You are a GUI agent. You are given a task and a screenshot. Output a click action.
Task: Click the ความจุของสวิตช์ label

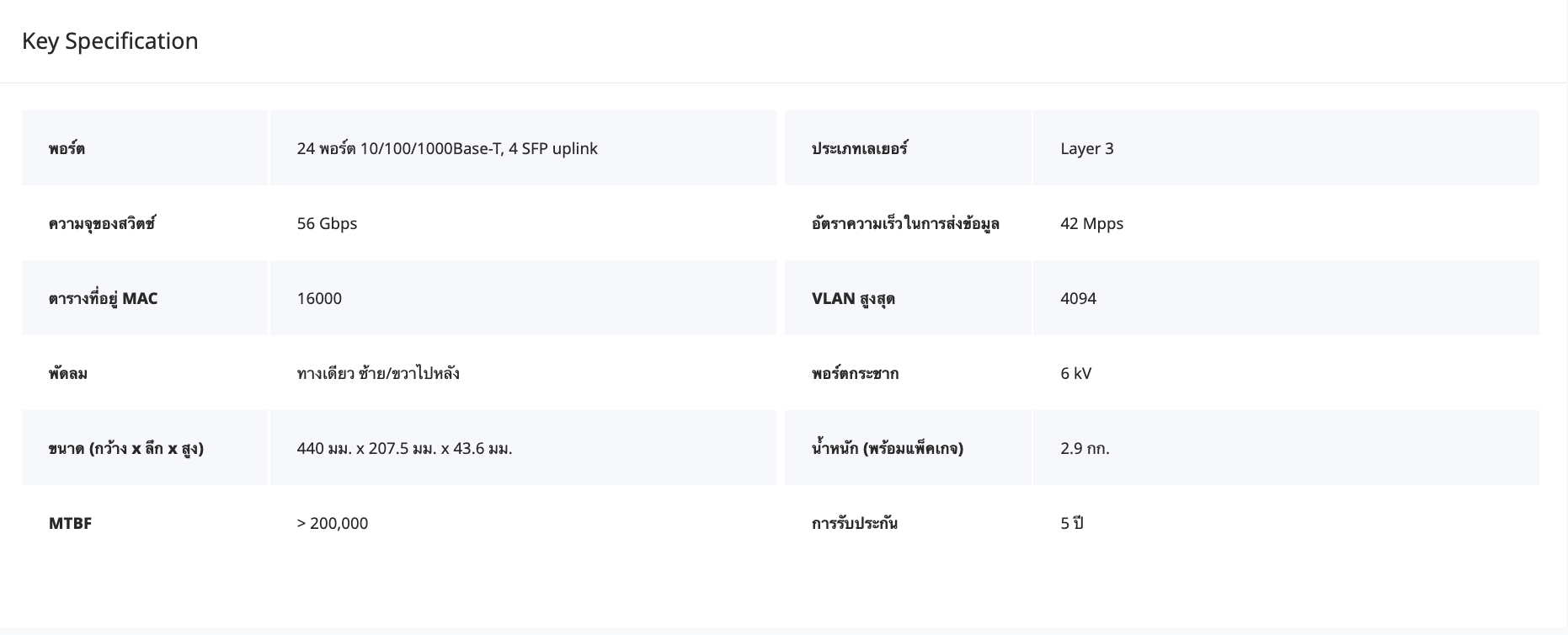tap(102, 223)
